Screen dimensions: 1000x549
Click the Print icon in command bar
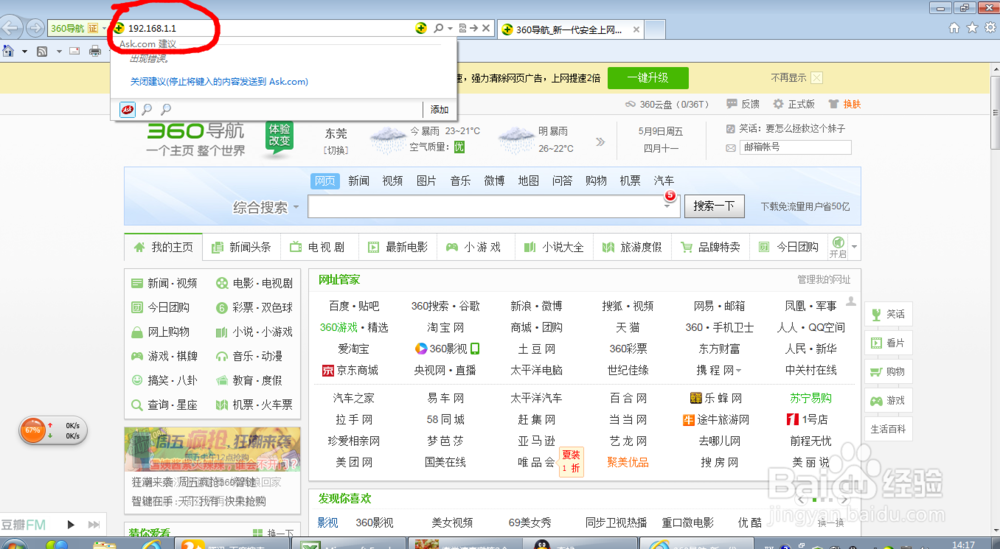[x=95, y=51]
